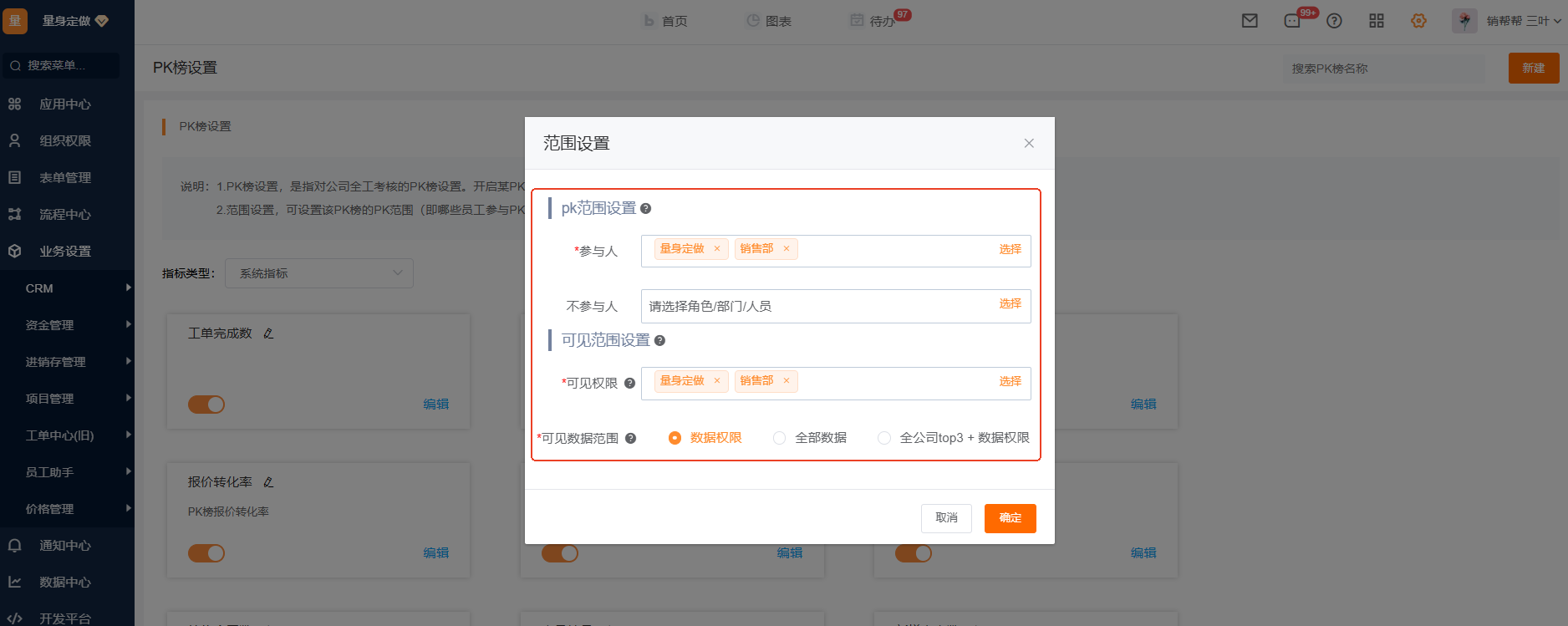The width and height of the screenshot is (1568, 626).
Task: Click 选择 link in 不参与人 field
Action: [1010, 304]
